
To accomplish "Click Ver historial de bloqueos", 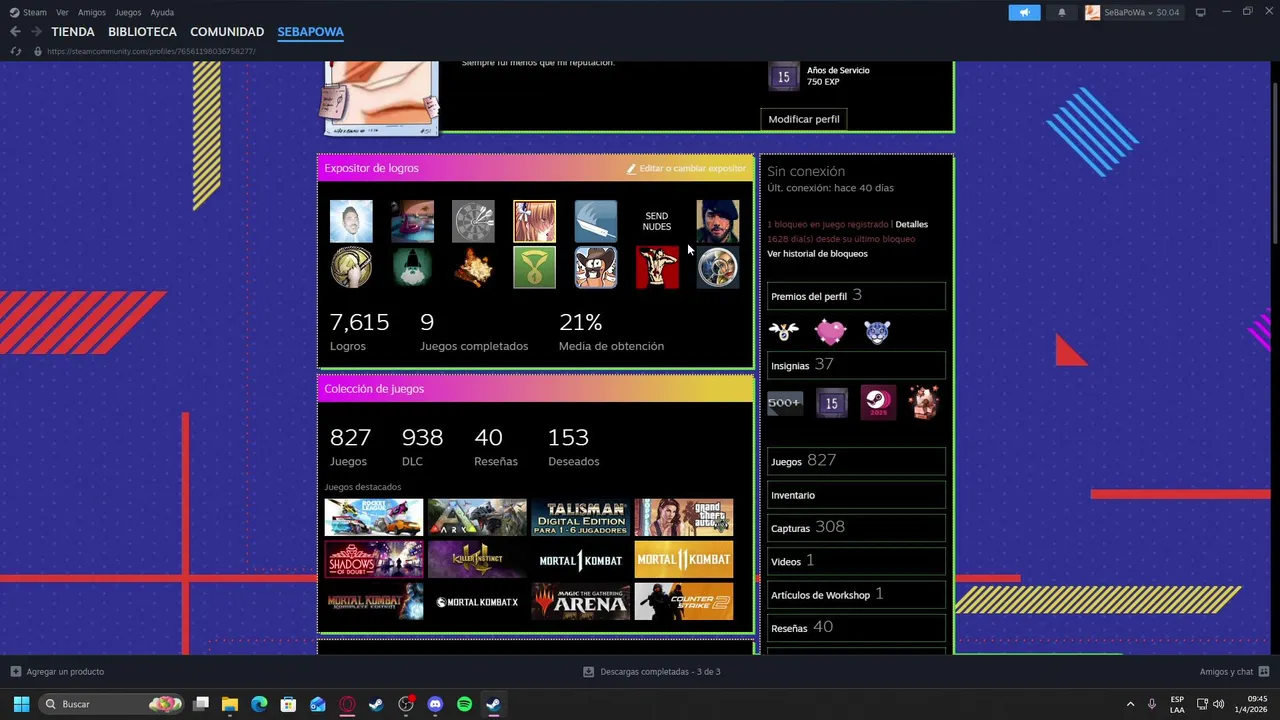I will pyautogui.click(x=818, y=254).
